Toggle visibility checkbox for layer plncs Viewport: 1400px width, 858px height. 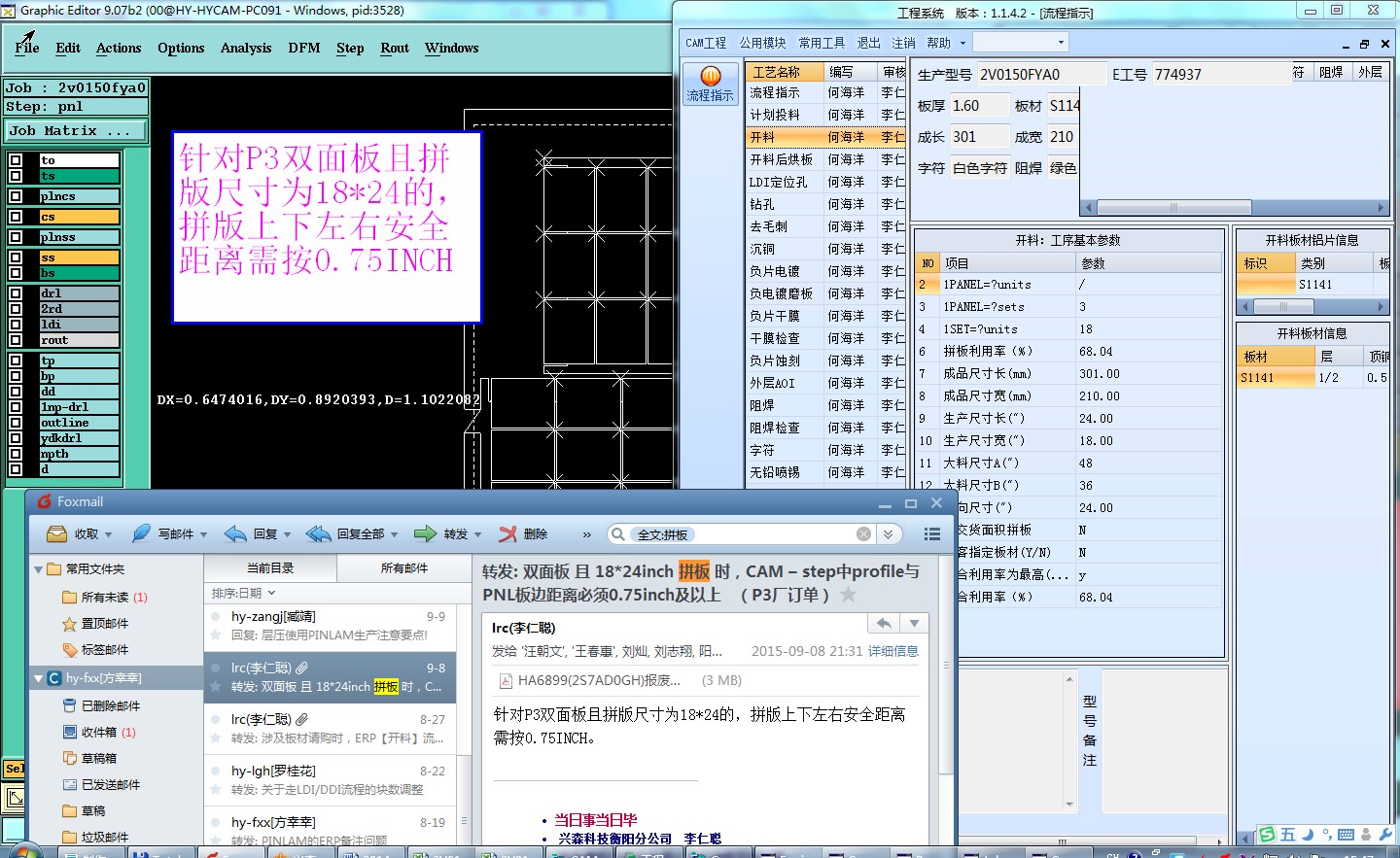[x=16, y=196]
